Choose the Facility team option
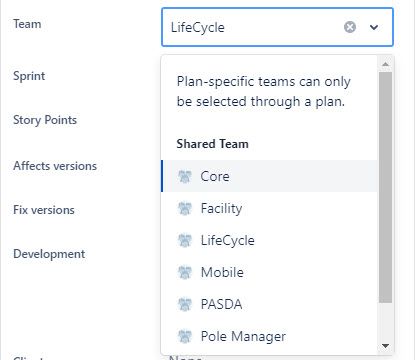Image resolution: width=418 pixels, height=360 pixels. [x=269, y=208]
